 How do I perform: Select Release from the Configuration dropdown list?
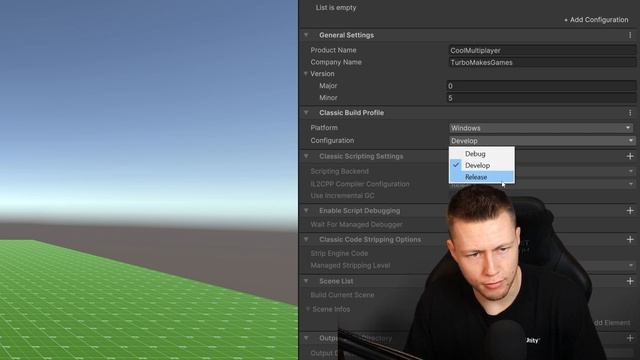[x=482, y=177]
